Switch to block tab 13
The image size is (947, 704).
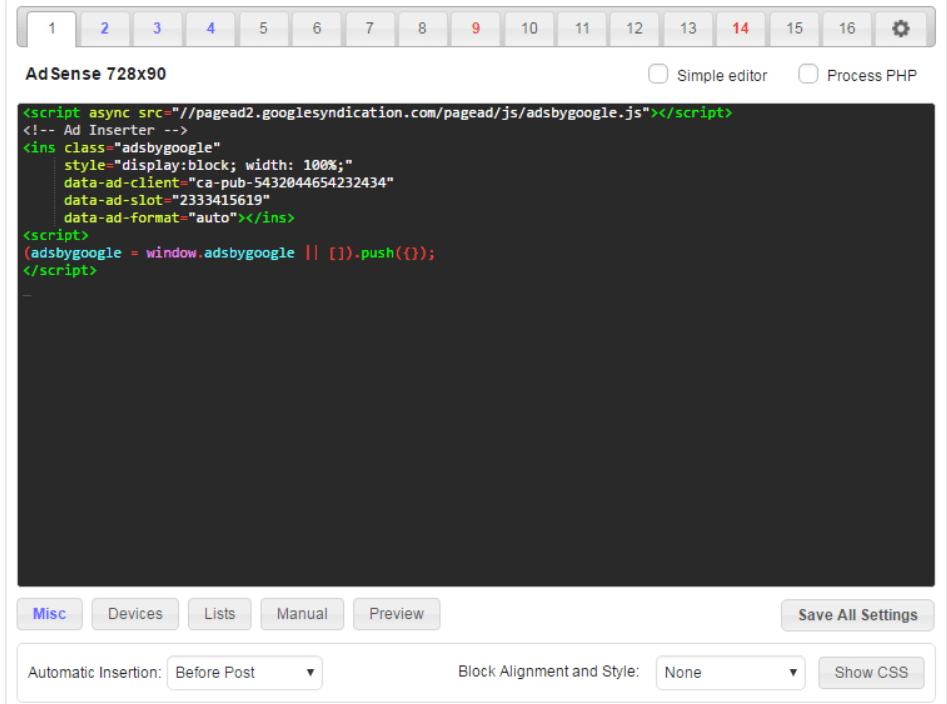tap(688, 28)
